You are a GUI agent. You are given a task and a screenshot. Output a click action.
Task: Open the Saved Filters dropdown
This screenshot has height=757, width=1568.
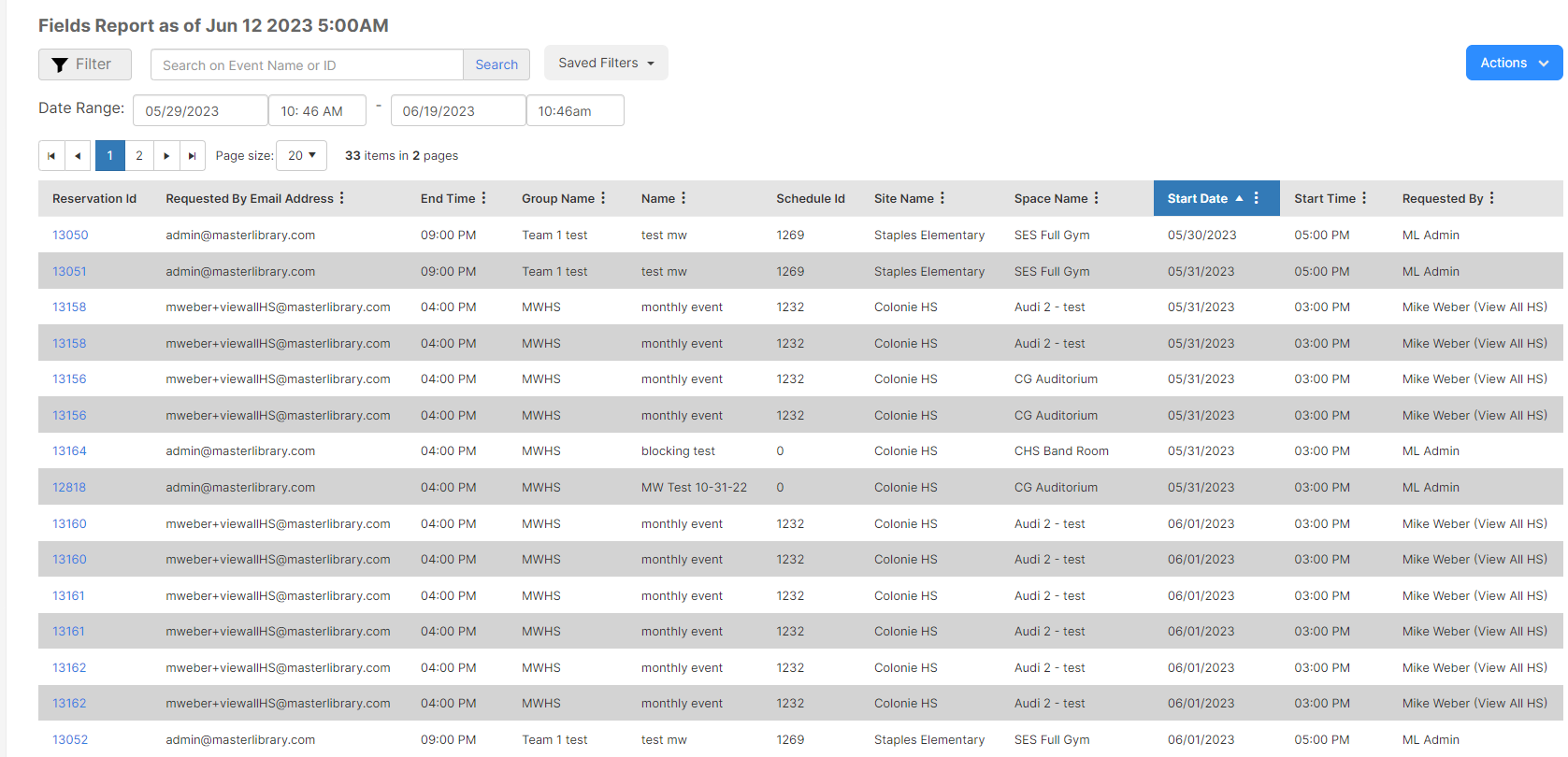[606, 63]
